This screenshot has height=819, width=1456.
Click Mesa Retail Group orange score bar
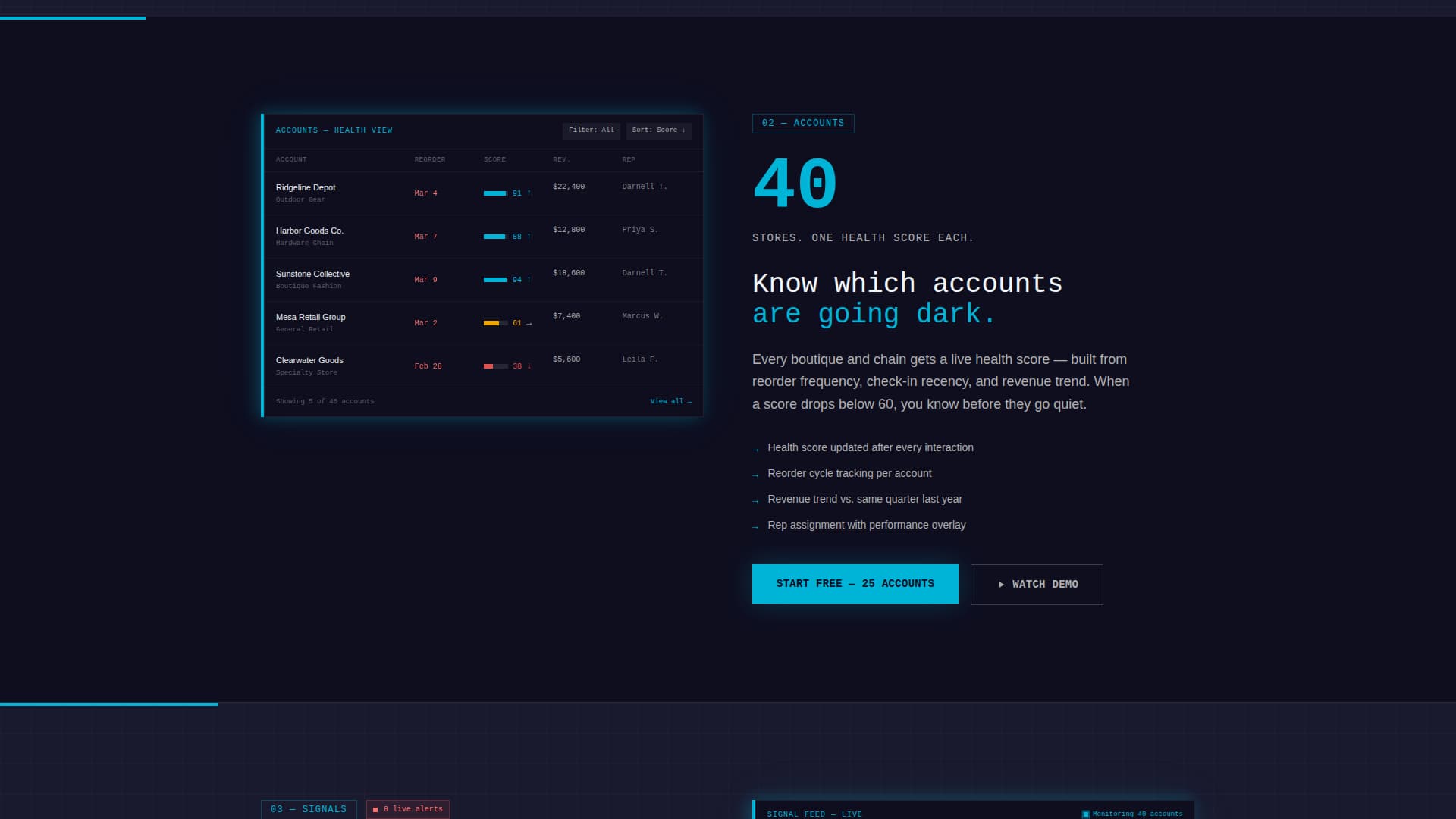(496, 323)
